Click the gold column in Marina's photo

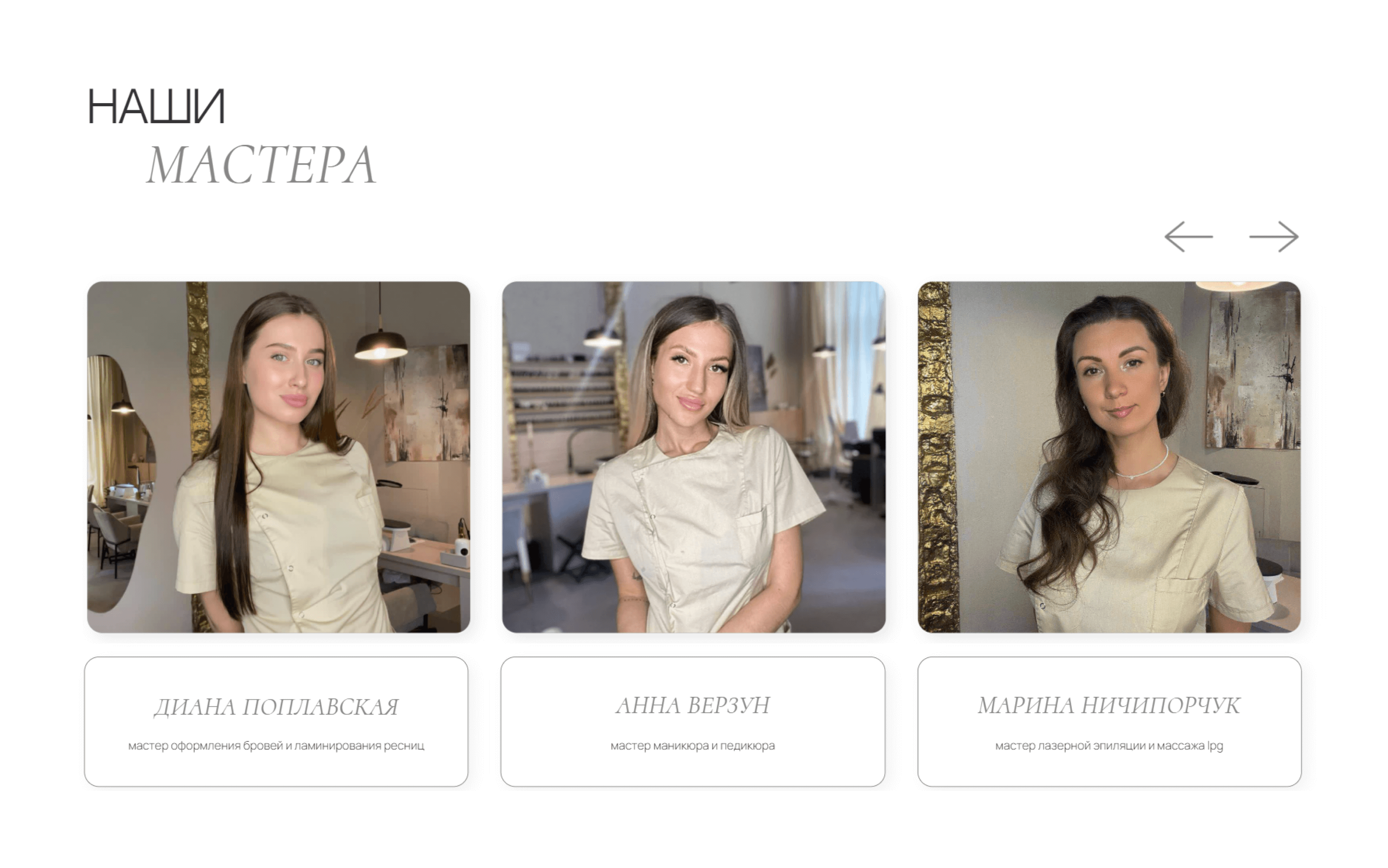(x=936, y=457)
